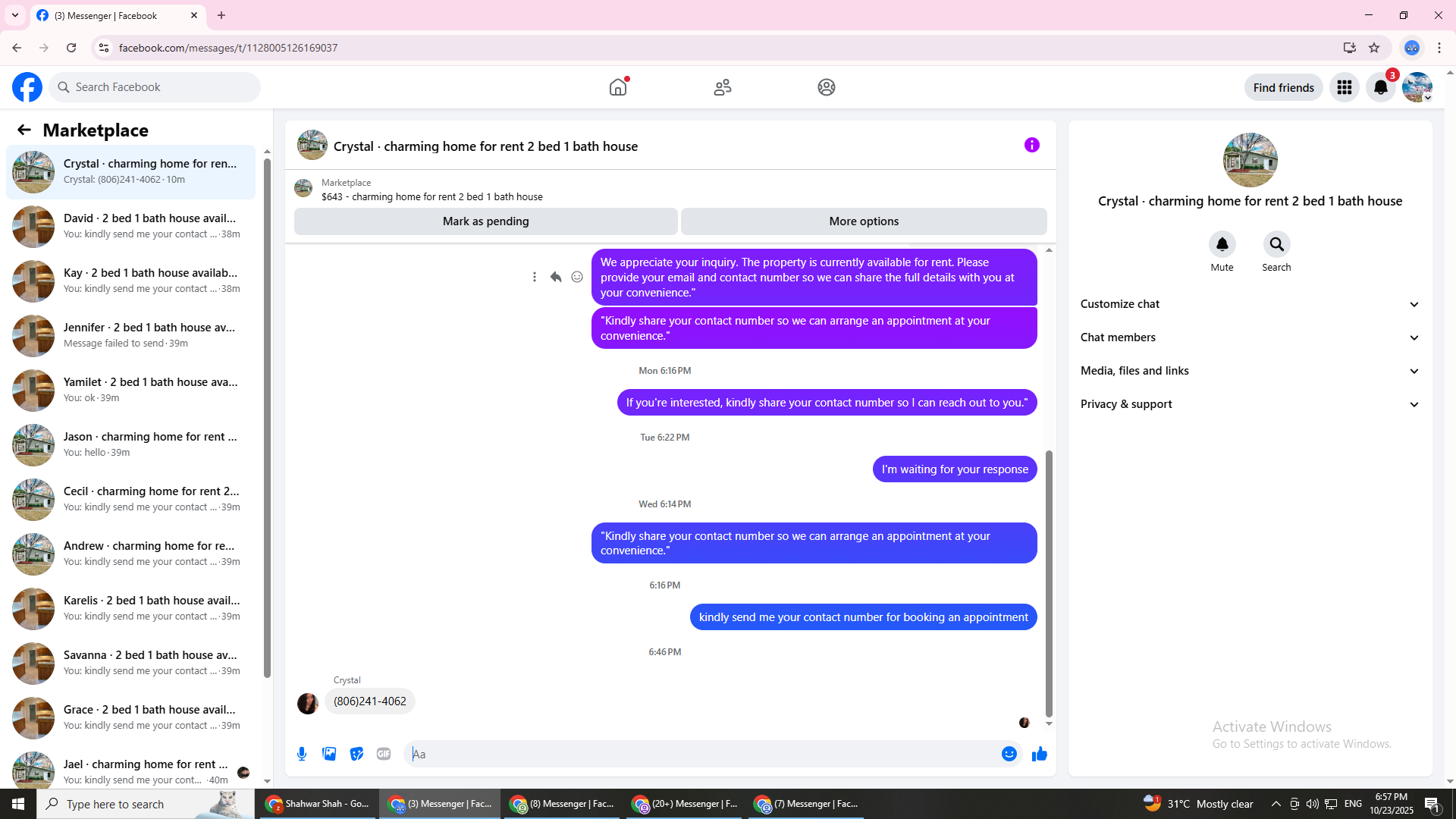Open the Facebook menu grid icon
Viewport: 1456px width, 819px height.
1345,87
